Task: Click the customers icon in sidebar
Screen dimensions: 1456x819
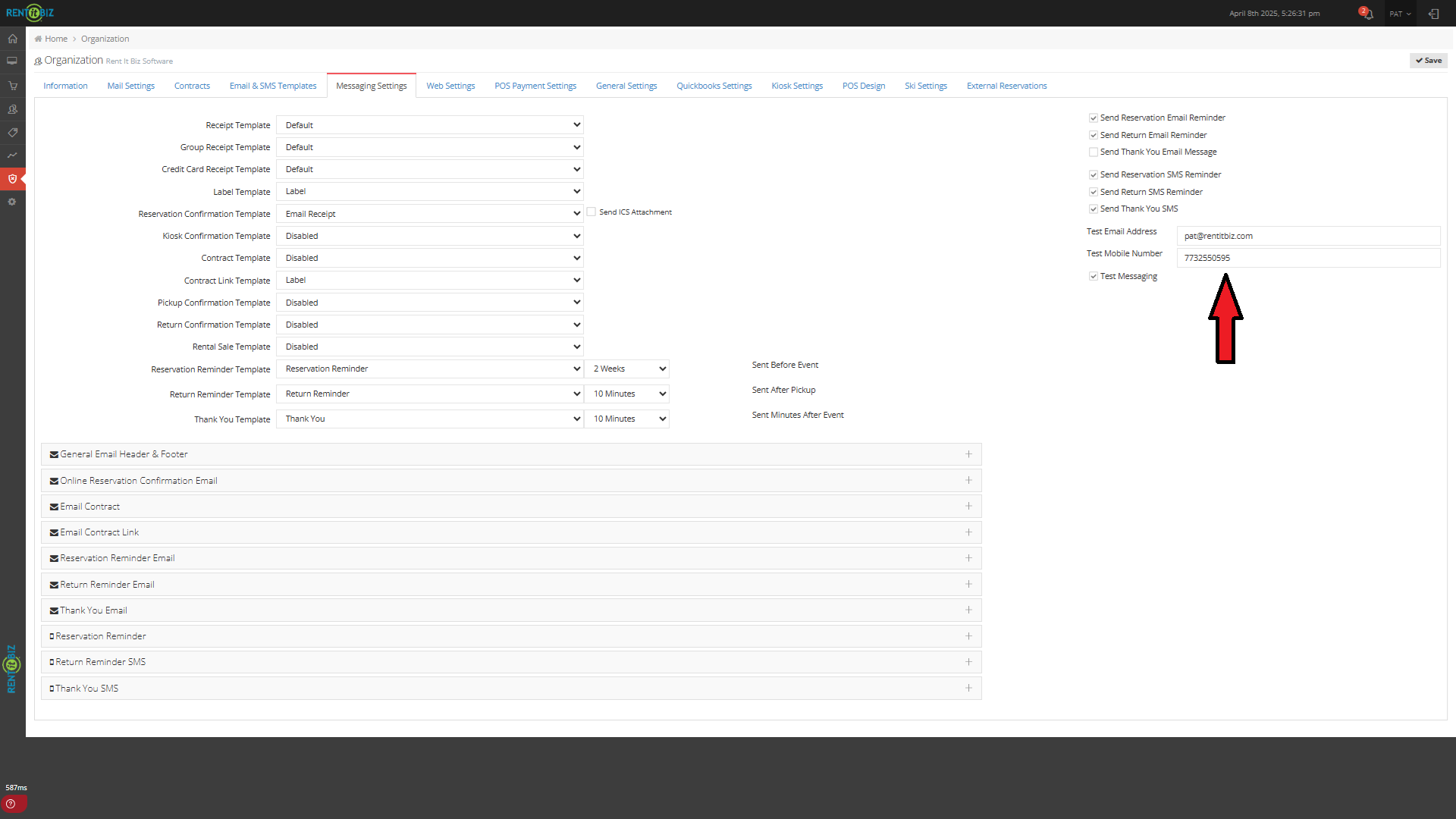Action: point(12,109)
